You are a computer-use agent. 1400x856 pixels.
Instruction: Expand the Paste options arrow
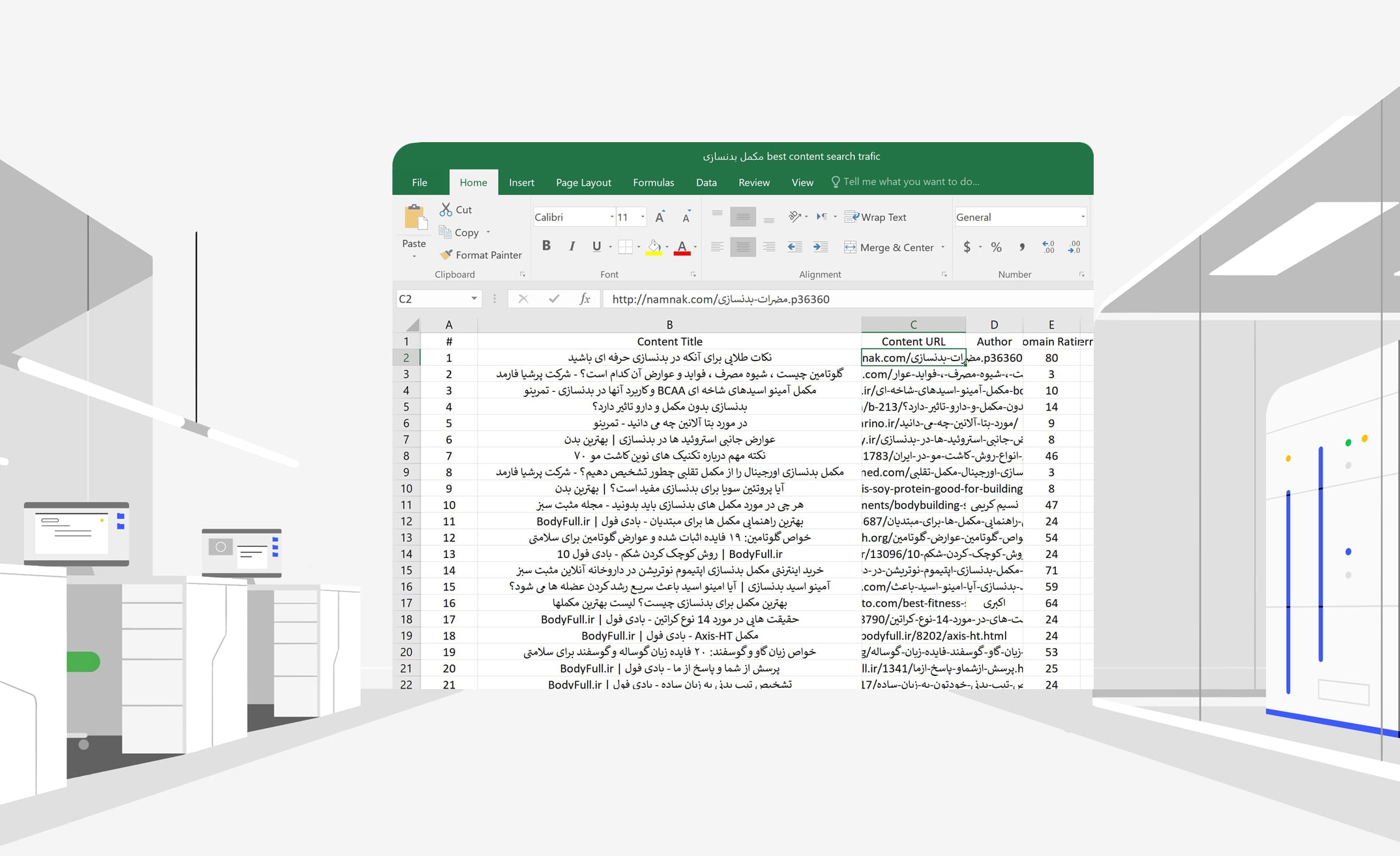point(414,257)
